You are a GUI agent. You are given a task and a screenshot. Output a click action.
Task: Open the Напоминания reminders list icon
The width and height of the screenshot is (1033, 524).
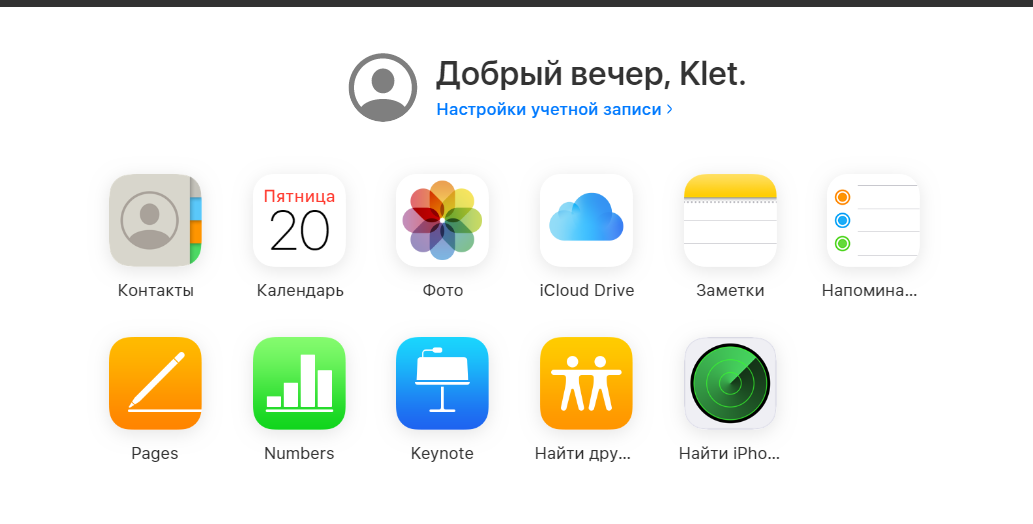click(874, 220)
